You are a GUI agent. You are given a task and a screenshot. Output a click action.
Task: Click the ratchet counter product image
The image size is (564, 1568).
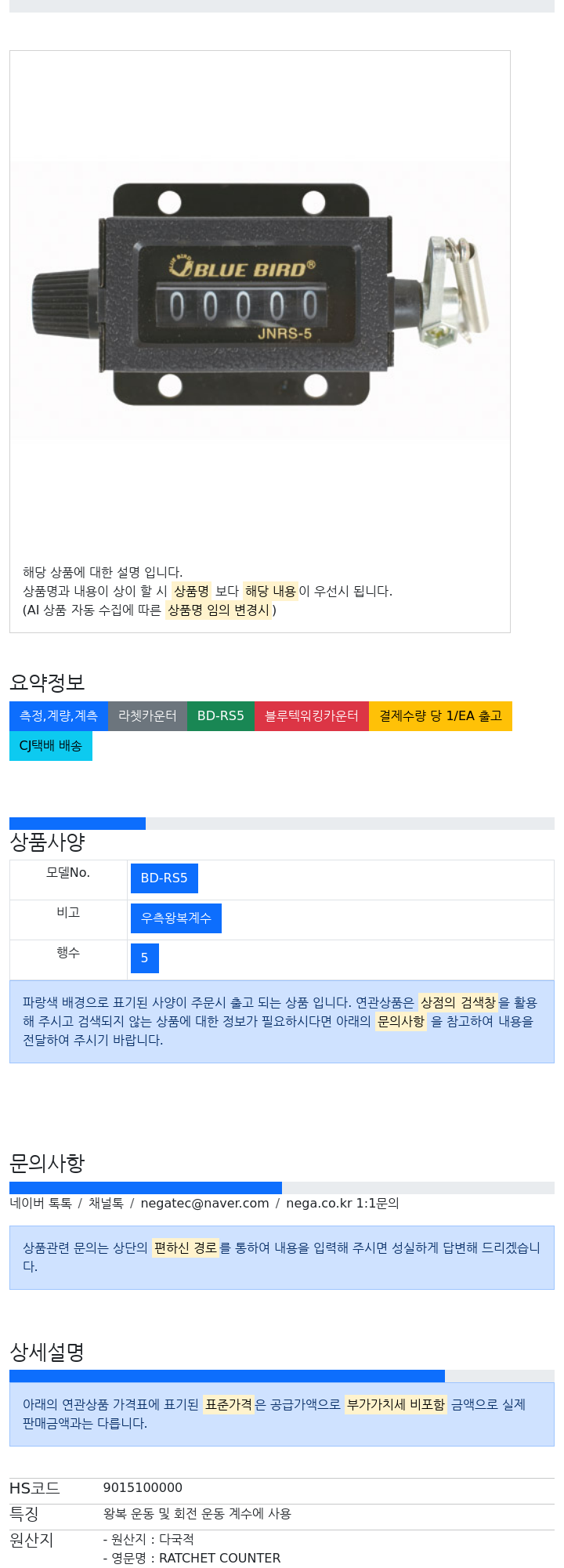click(259, 300)
